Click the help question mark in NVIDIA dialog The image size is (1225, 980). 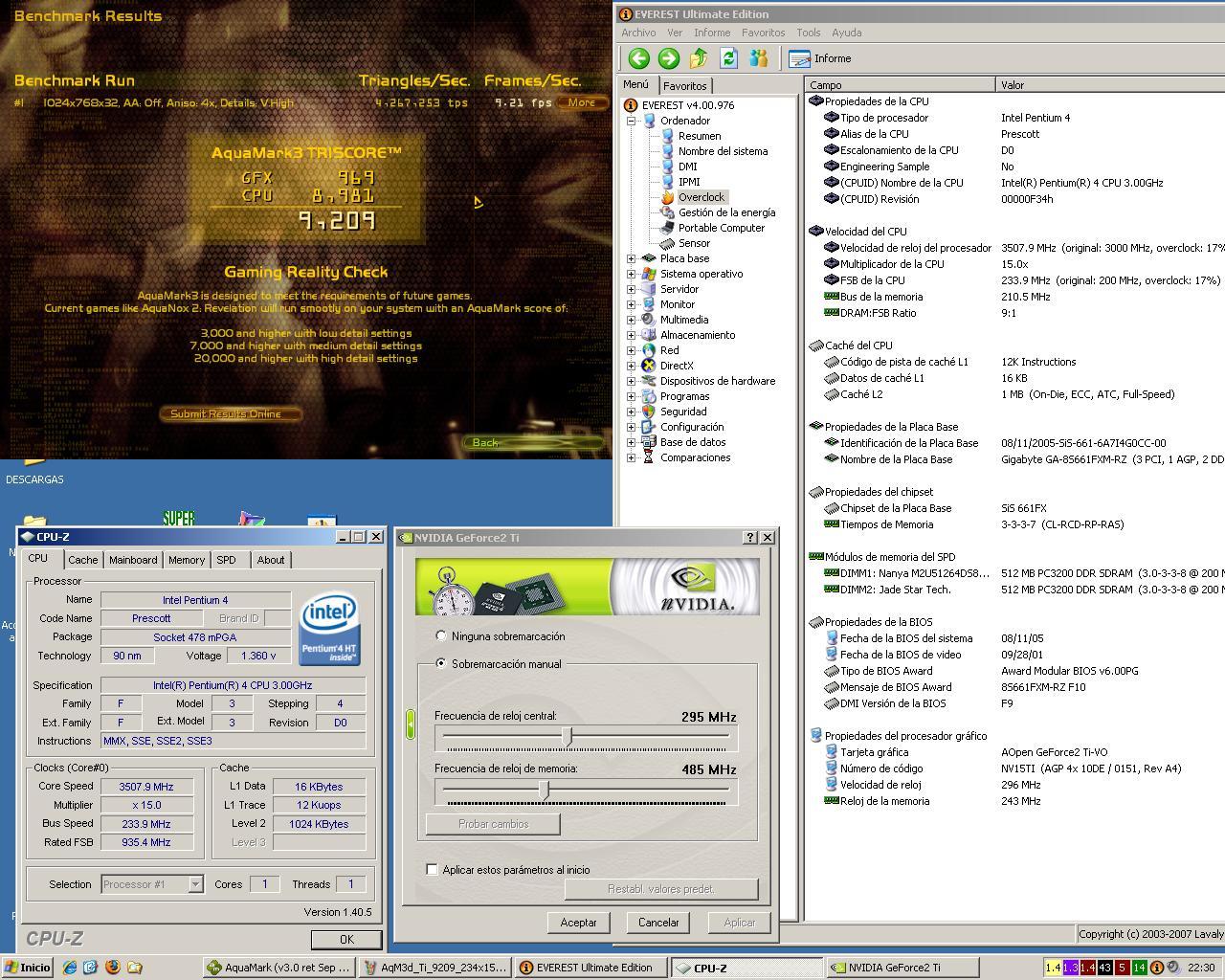click(750, 538)
